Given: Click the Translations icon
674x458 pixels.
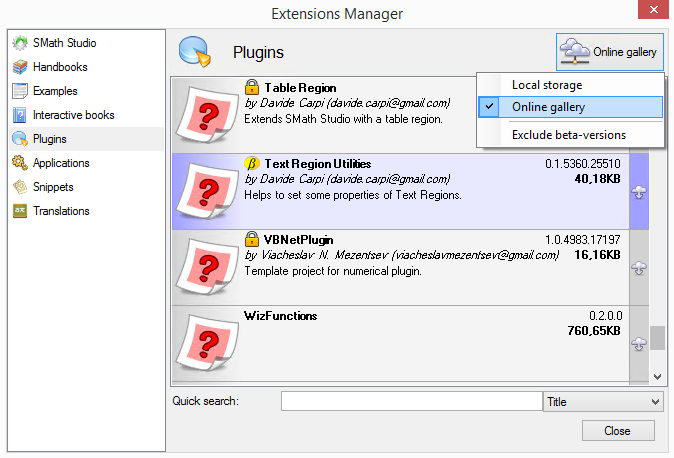Looking at the screenshot, I should (x=20, y=211).
